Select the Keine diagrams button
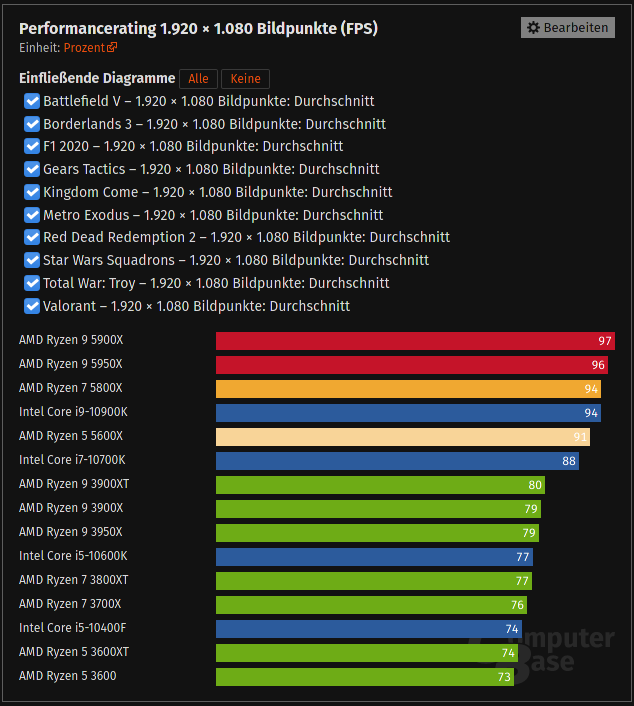634x706 pixels. pyautogui.click(x=245, y=79)
